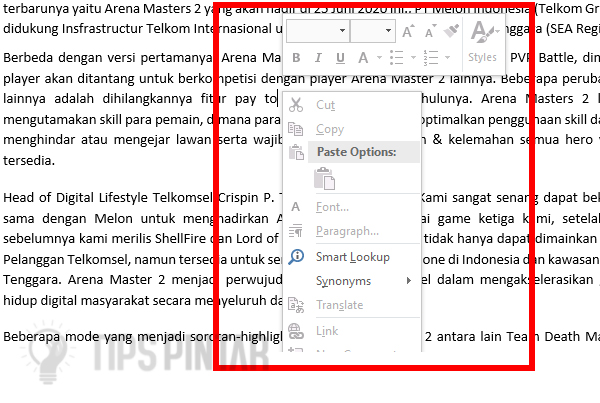Select the Format Painter brush icon

pos(452,31)
